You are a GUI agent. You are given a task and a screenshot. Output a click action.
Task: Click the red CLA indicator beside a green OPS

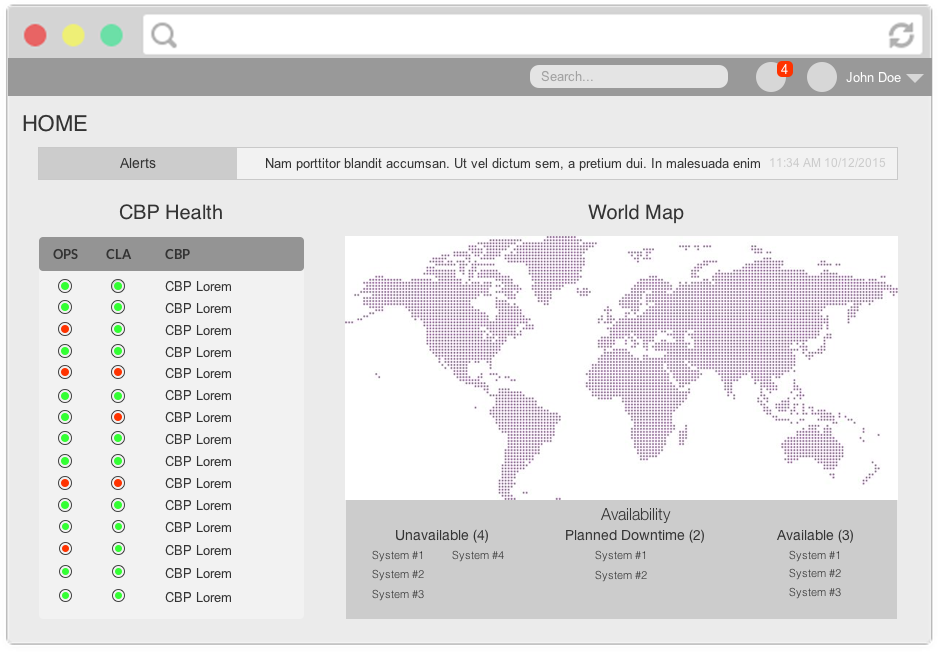tap(118, 417)
